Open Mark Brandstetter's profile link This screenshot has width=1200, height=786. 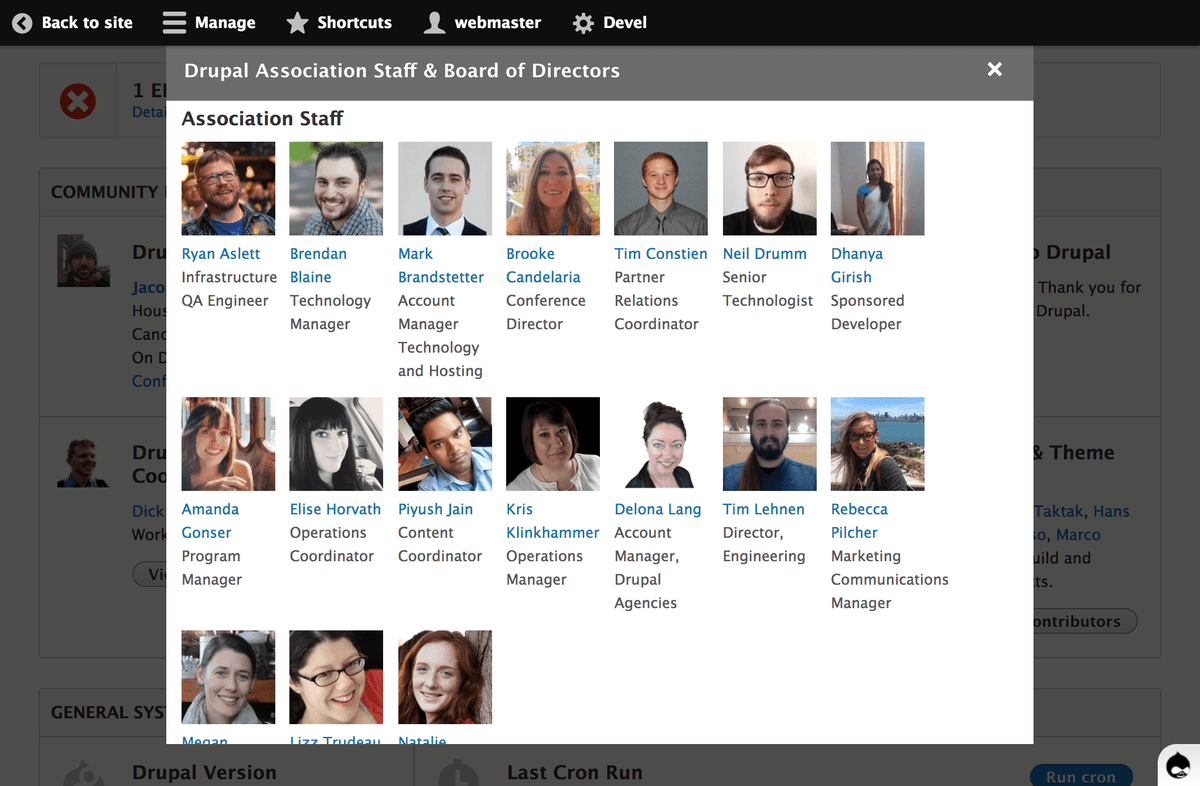(441, 265)
